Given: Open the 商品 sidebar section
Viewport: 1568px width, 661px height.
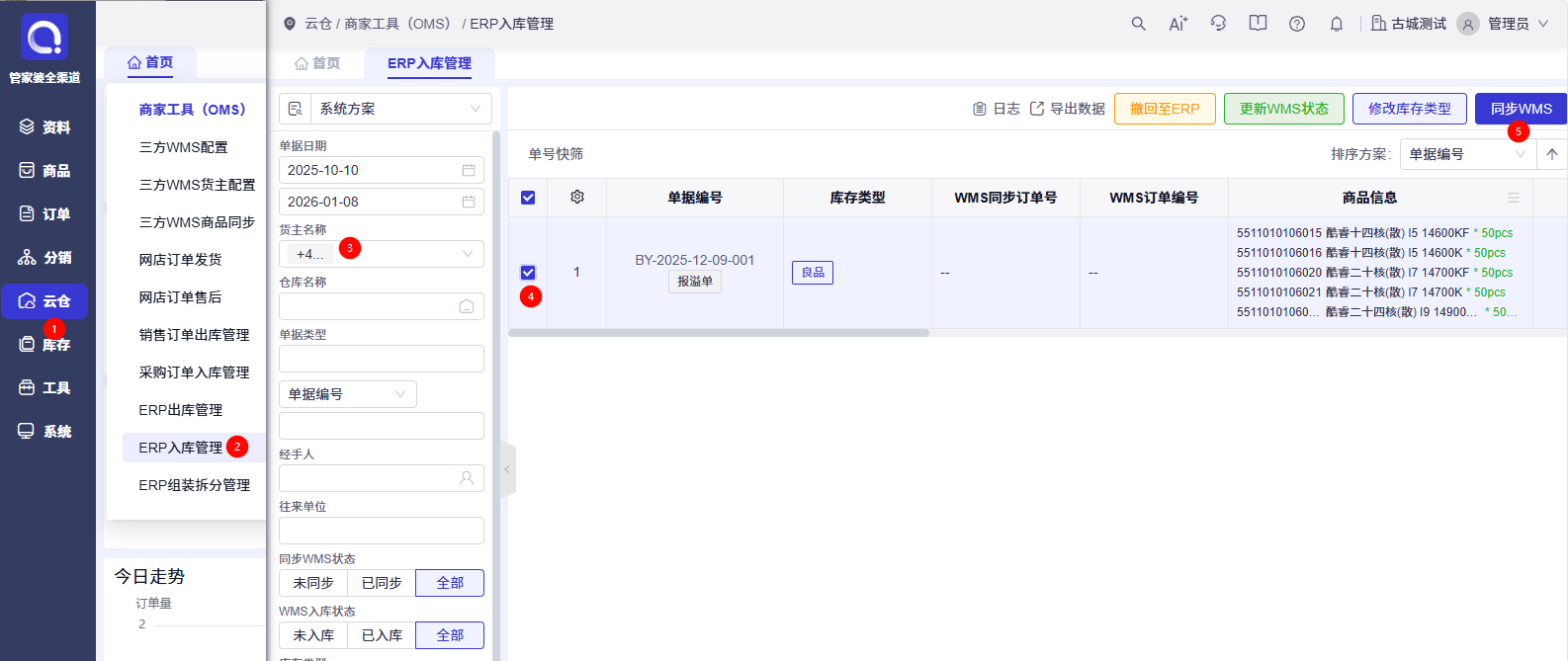Looking at the screenshot, I should [x=44, y=171].
